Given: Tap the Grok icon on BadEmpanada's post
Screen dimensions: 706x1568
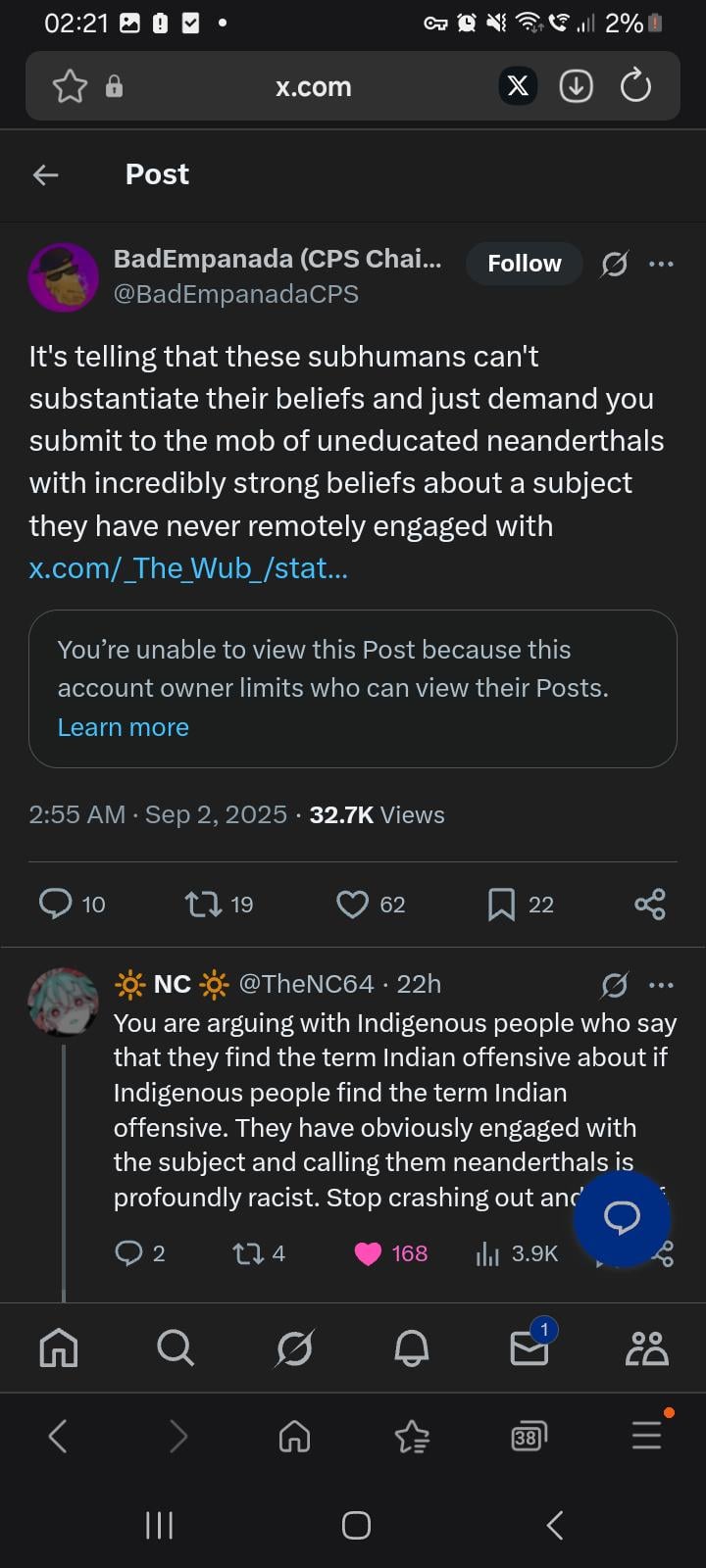Looking at the screenshot, I should tap(614, 264).
